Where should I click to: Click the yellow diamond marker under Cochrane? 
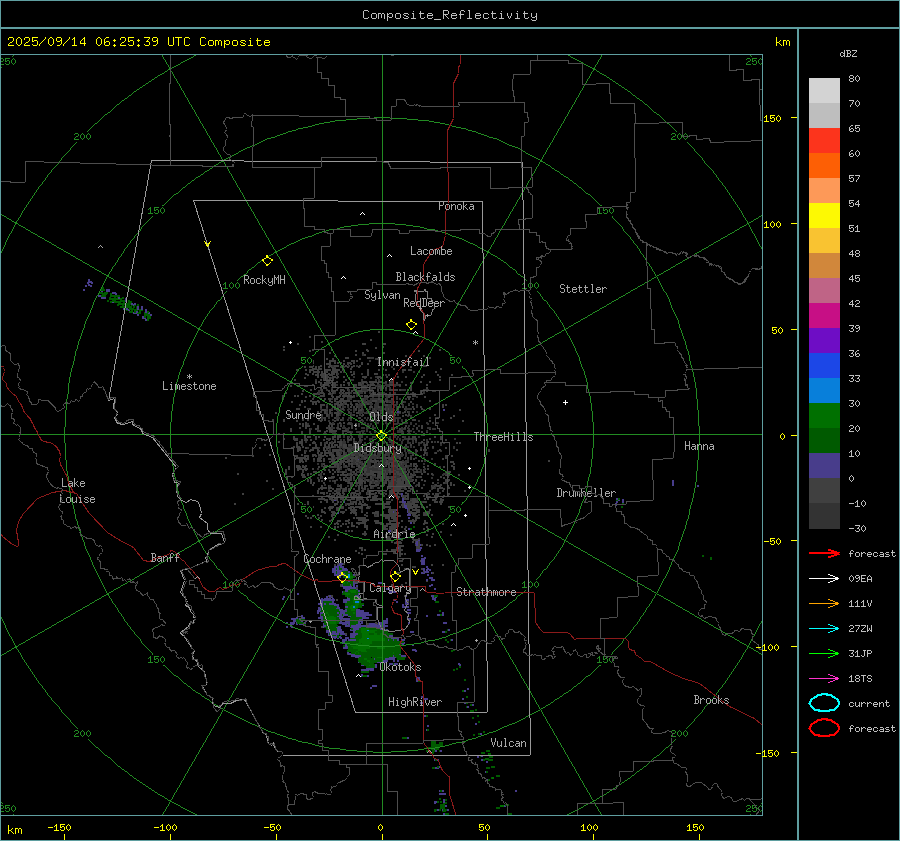tap(343, 578)
